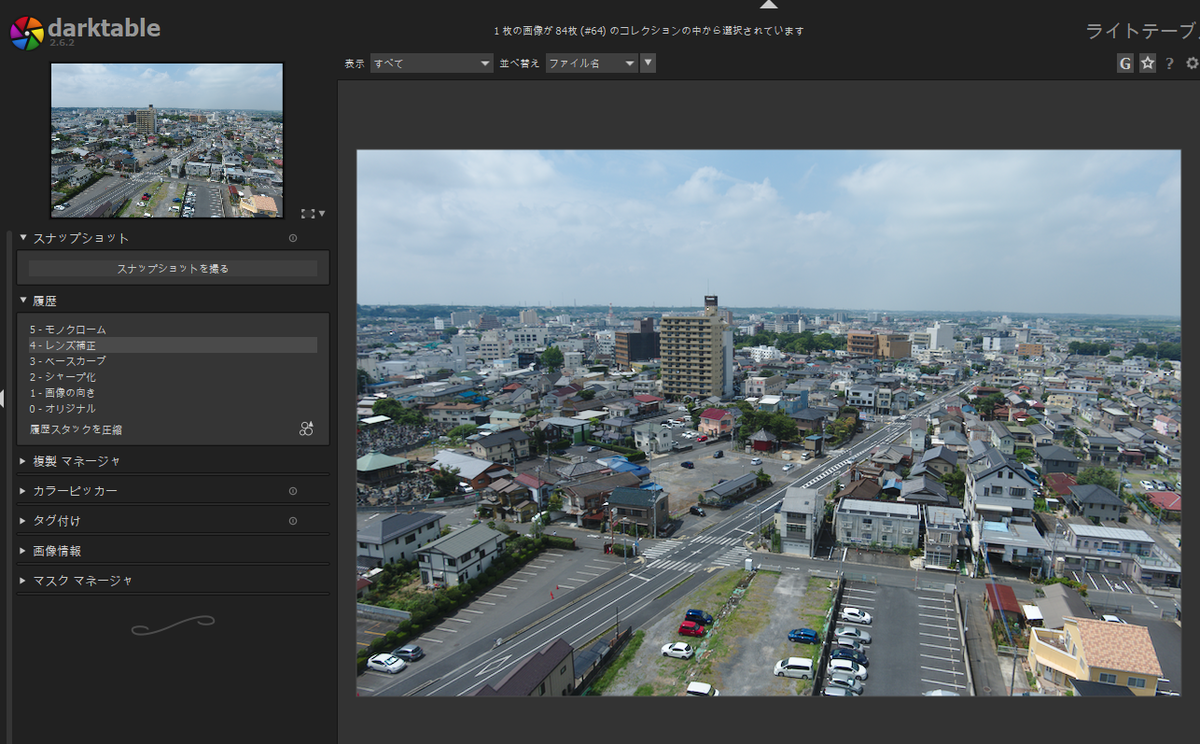Open zoom dropdown arrow next to the fullscreen icon
Viewport: 1200px width, 744px height.
[322, 214]
